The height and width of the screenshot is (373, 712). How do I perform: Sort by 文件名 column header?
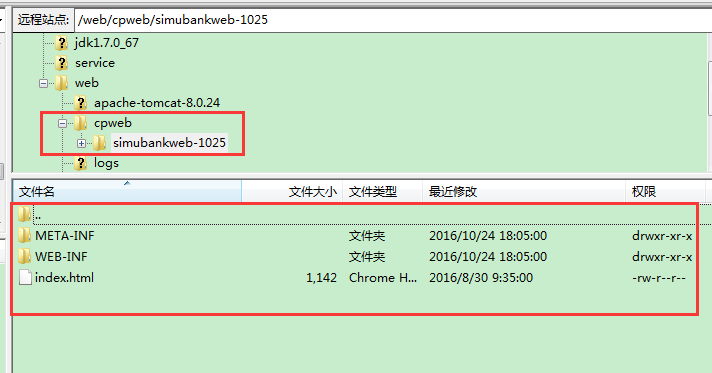point(127,191)
